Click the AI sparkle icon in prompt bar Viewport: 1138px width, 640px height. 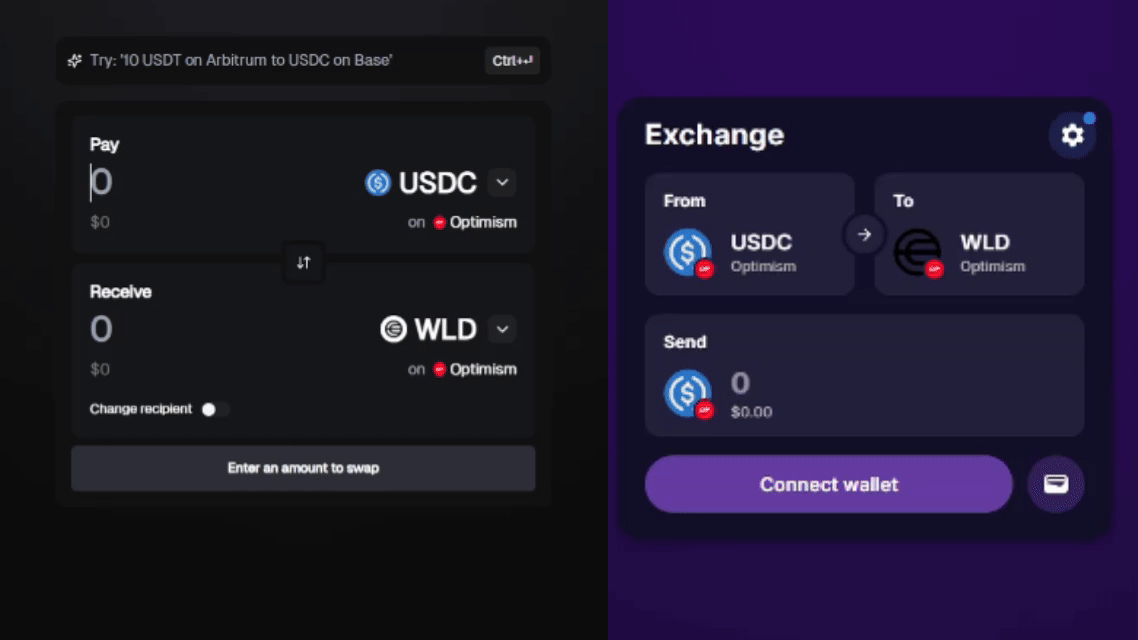point(75,61)
